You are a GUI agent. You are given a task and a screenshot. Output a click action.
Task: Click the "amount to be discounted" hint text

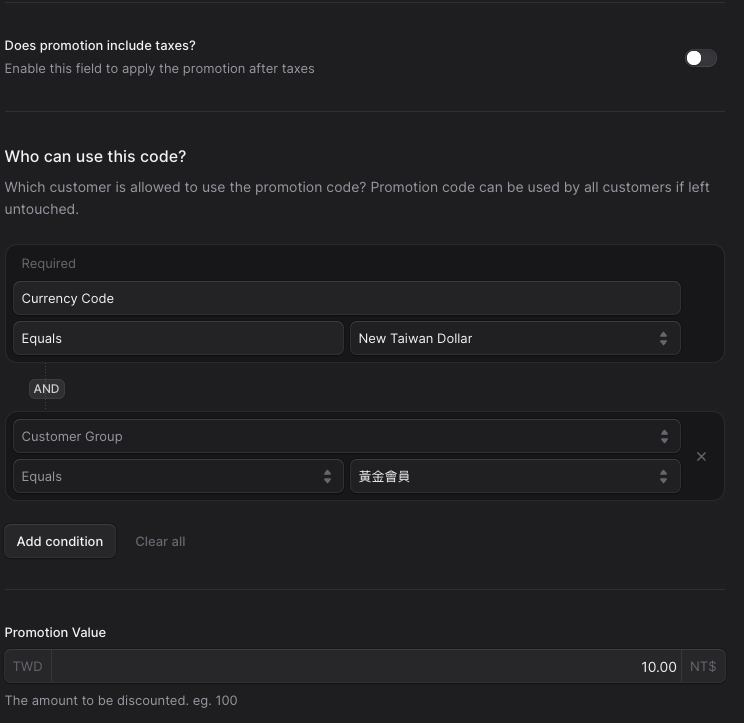pos(121,701)
